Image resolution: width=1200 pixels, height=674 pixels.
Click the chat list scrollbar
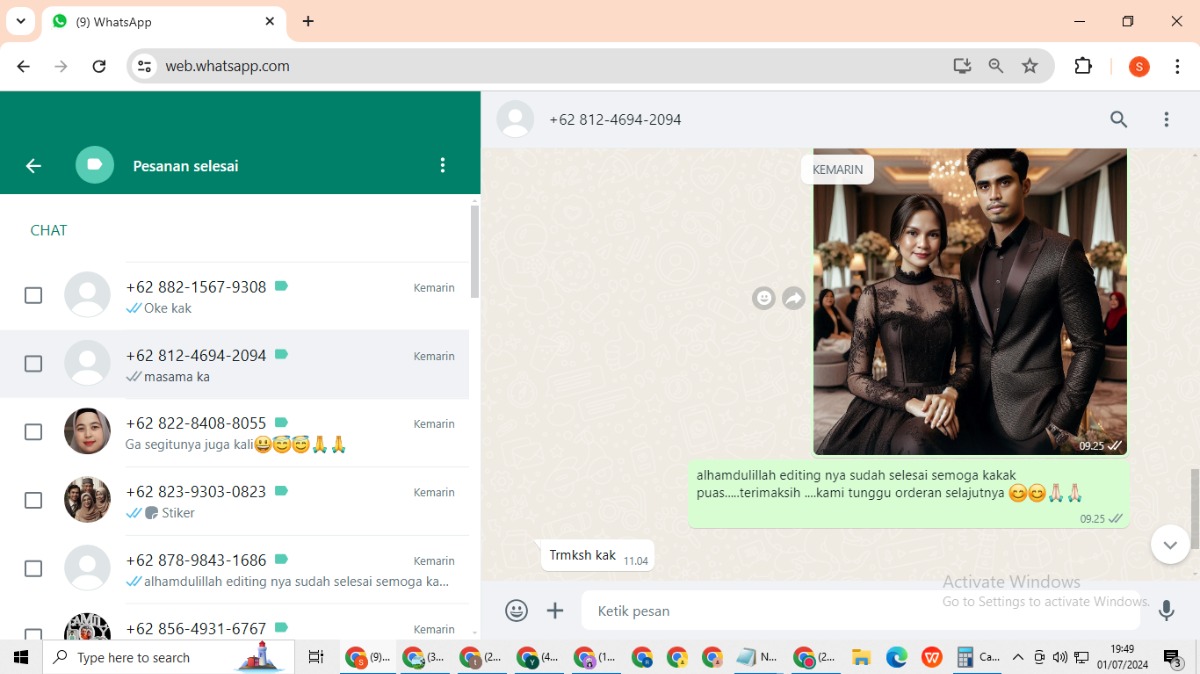pyautogui.click(x=474, y=251)
